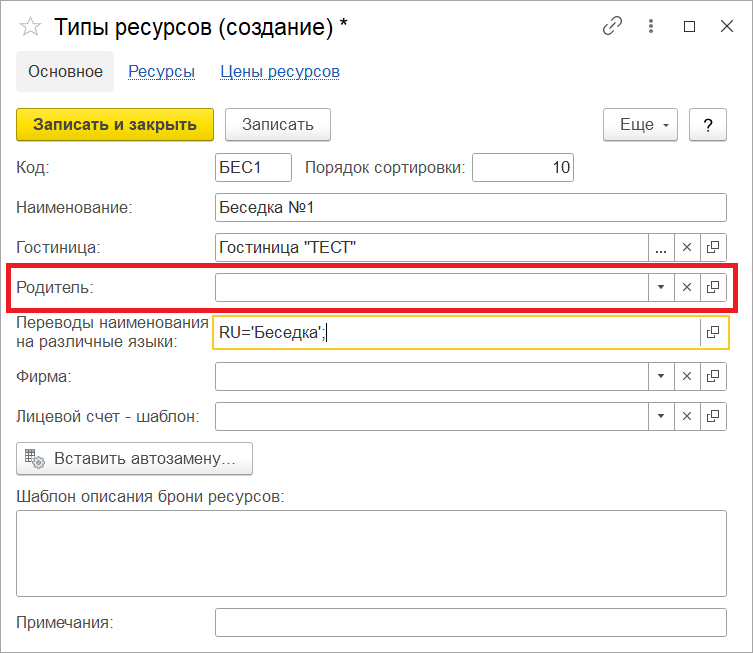The height and width of the screenshot is (653, 753).
Task: Click into the Фирма input field
Action: 432,376
